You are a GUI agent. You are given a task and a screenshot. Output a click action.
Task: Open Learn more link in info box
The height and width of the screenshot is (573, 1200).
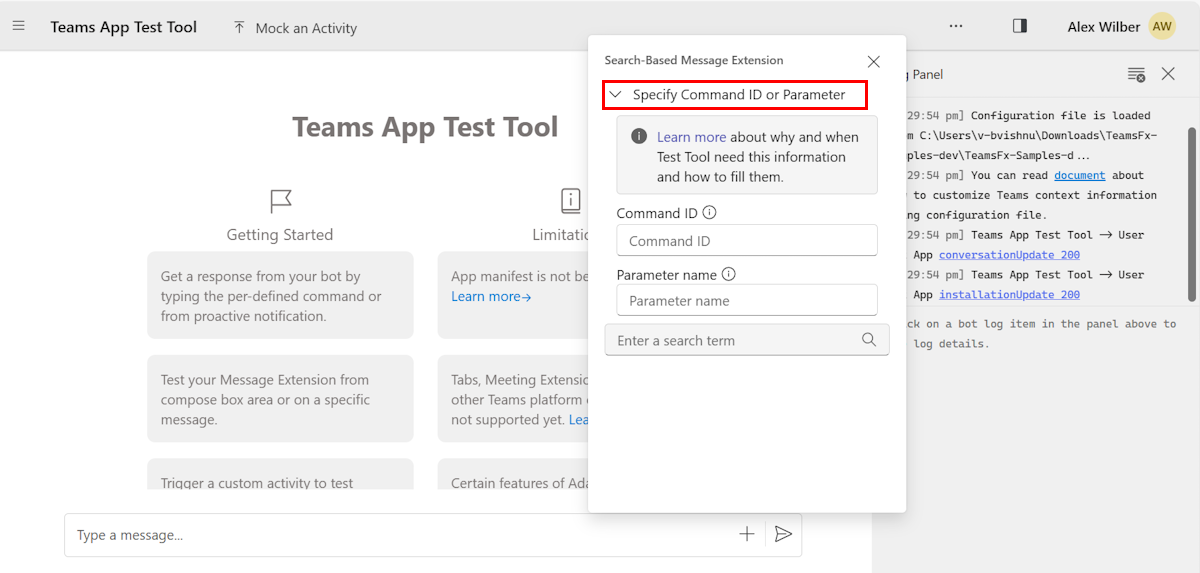pyautogui.click(x=691, y=137)
